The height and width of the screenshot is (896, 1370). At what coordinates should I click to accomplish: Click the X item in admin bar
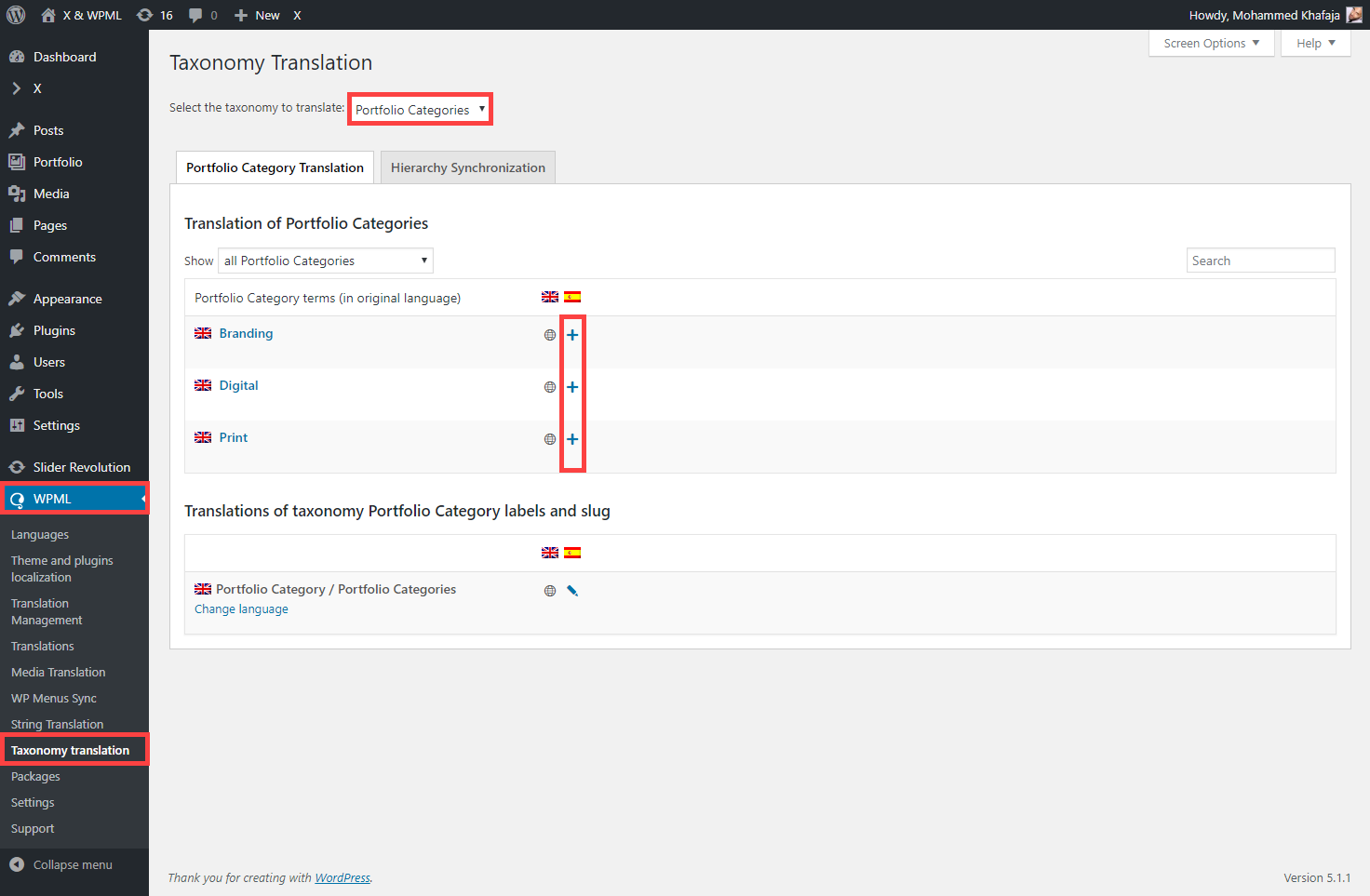coord(297,15)
